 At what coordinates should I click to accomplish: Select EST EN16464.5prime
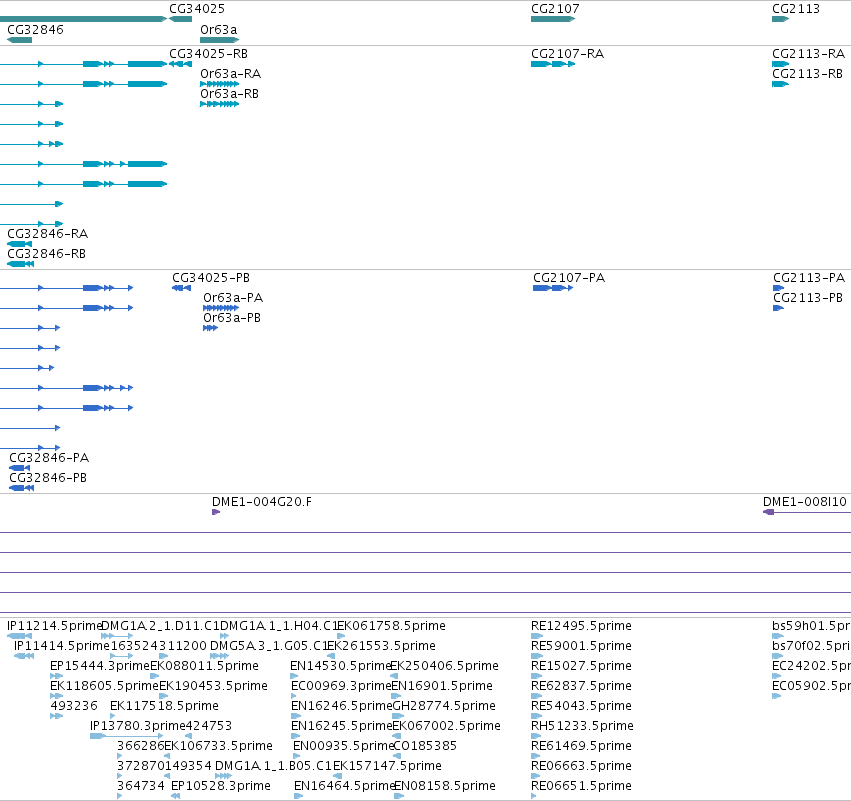point(344,786)
